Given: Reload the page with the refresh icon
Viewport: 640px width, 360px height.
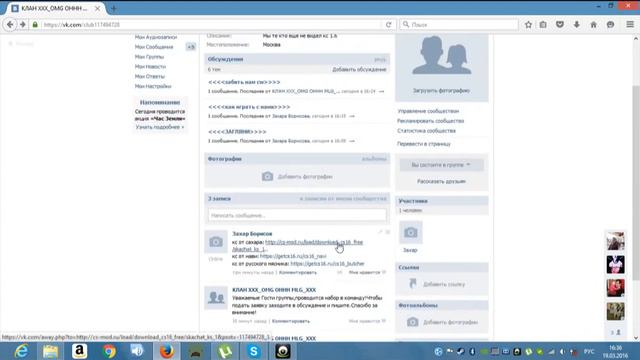Looking at the screenshot, I should pos(389,24).
